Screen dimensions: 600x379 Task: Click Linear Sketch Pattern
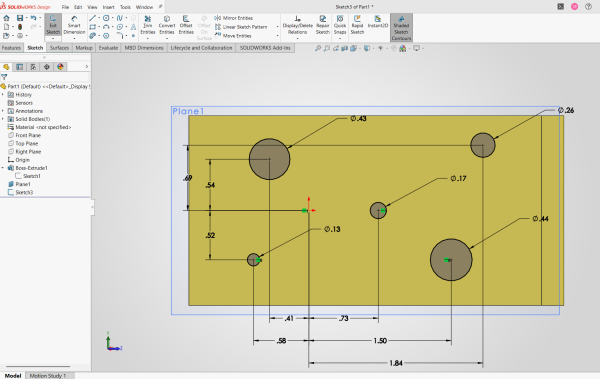(x=241, y=27)
